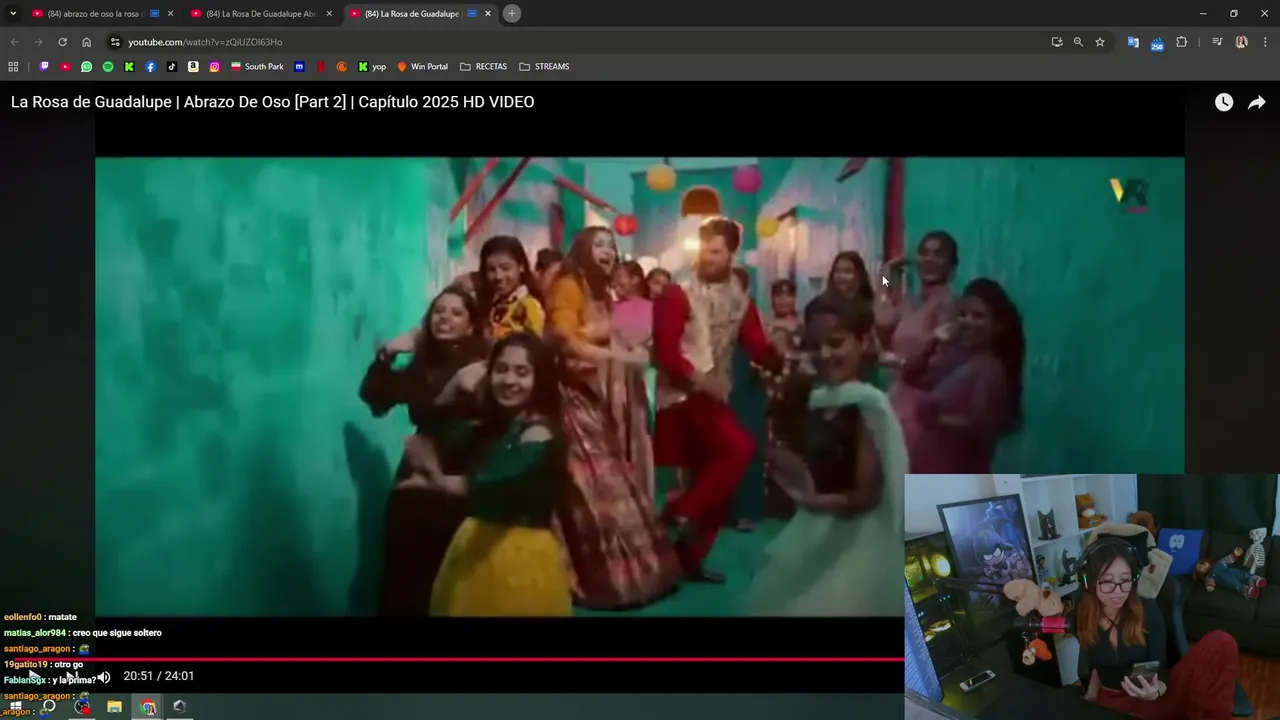Share the video with arrow icon
The height and width of the screenshot is (720, 1280).
coord(1257,102)
